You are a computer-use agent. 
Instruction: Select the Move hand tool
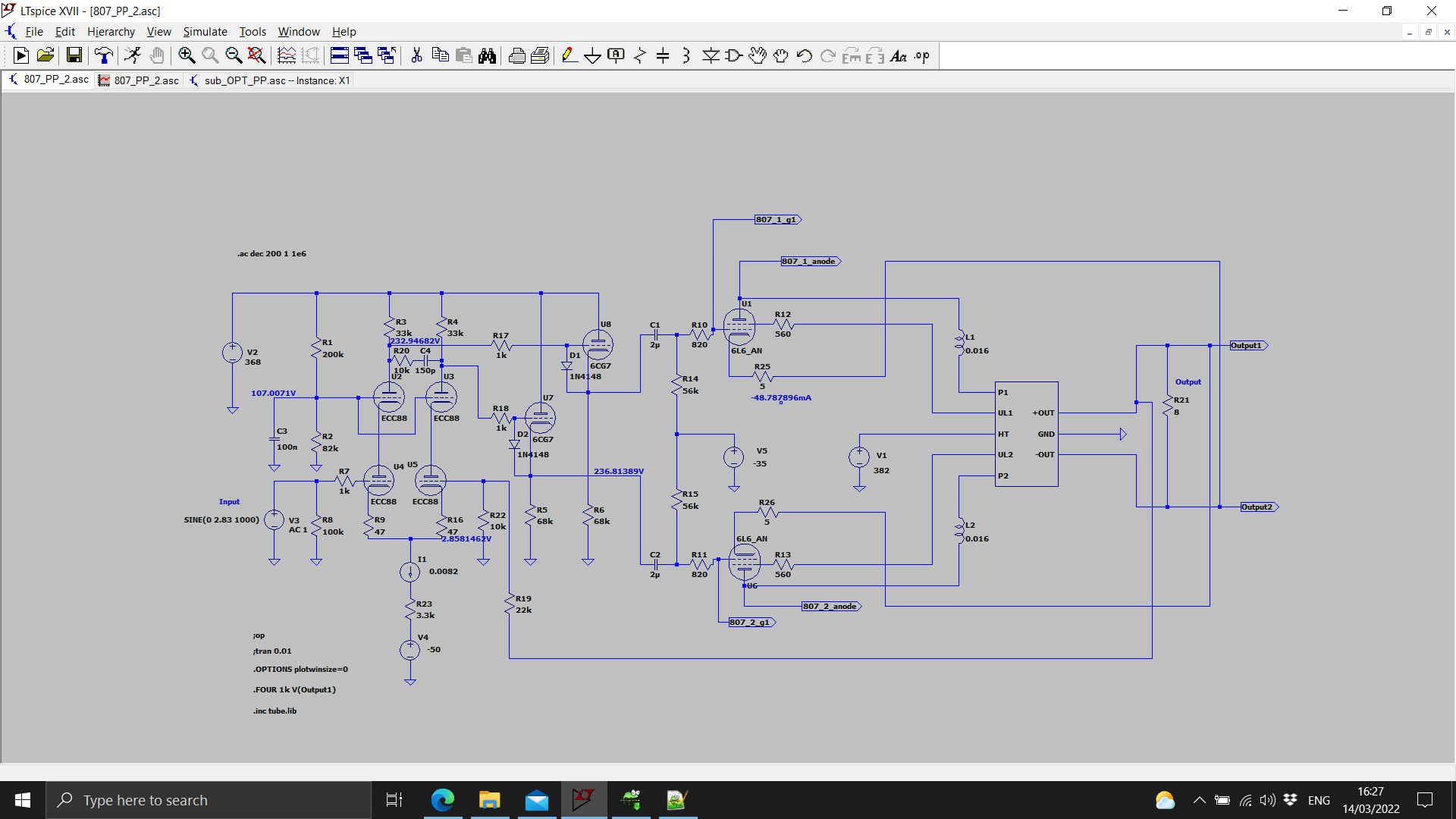click(x=757, y=55)
